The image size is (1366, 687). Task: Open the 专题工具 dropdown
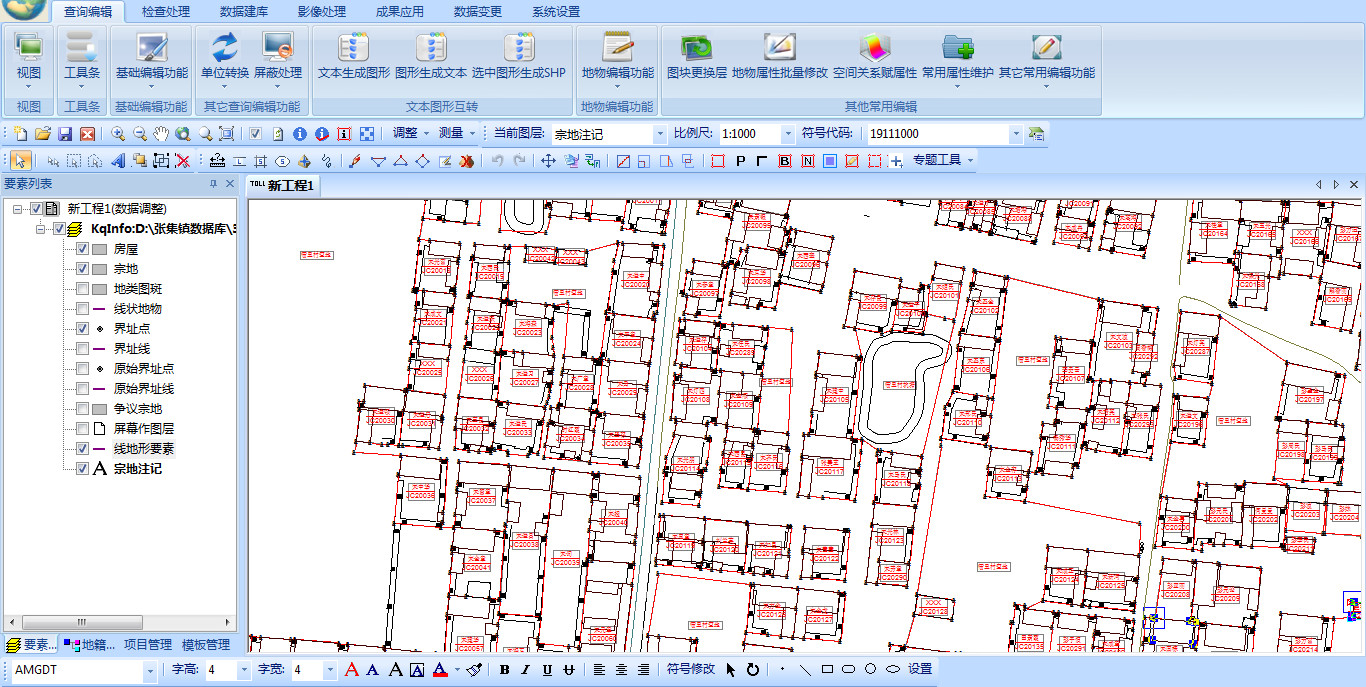coord(942,160)
